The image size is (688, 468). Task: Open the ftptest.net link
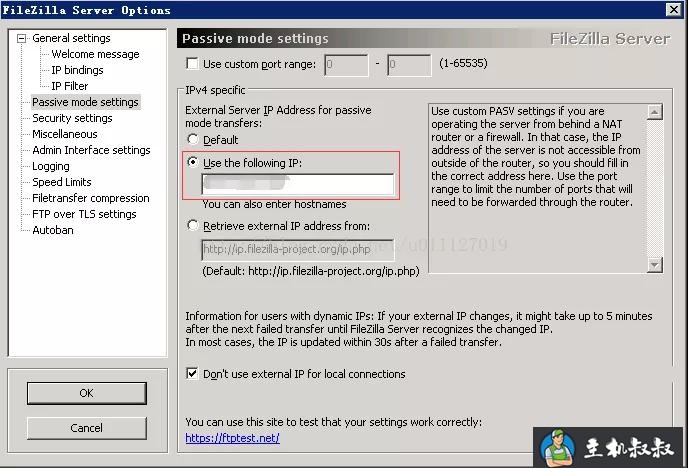[232, 438]
